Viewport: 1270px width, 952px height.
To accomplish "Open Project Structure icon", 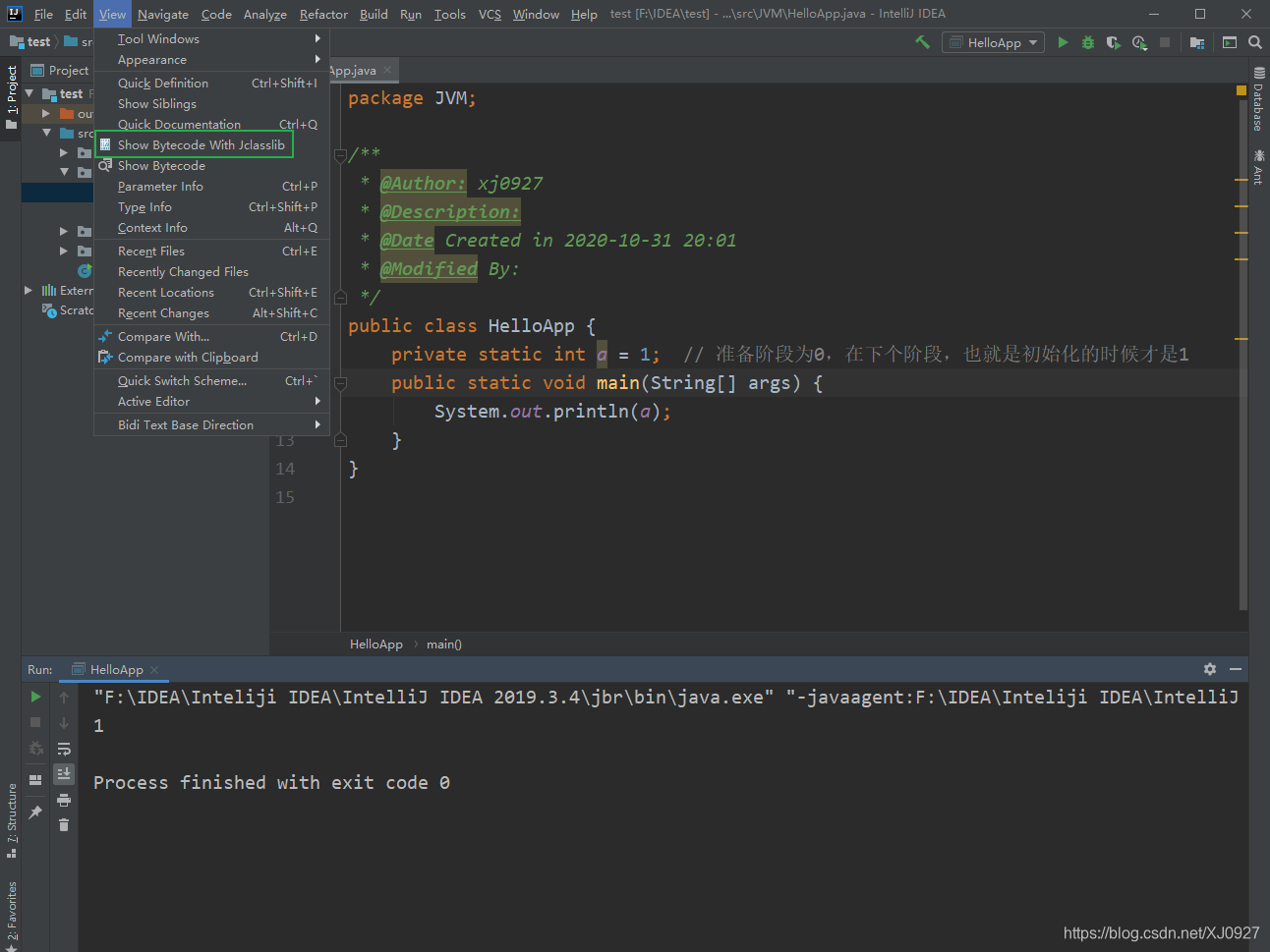I will 1197,42.
